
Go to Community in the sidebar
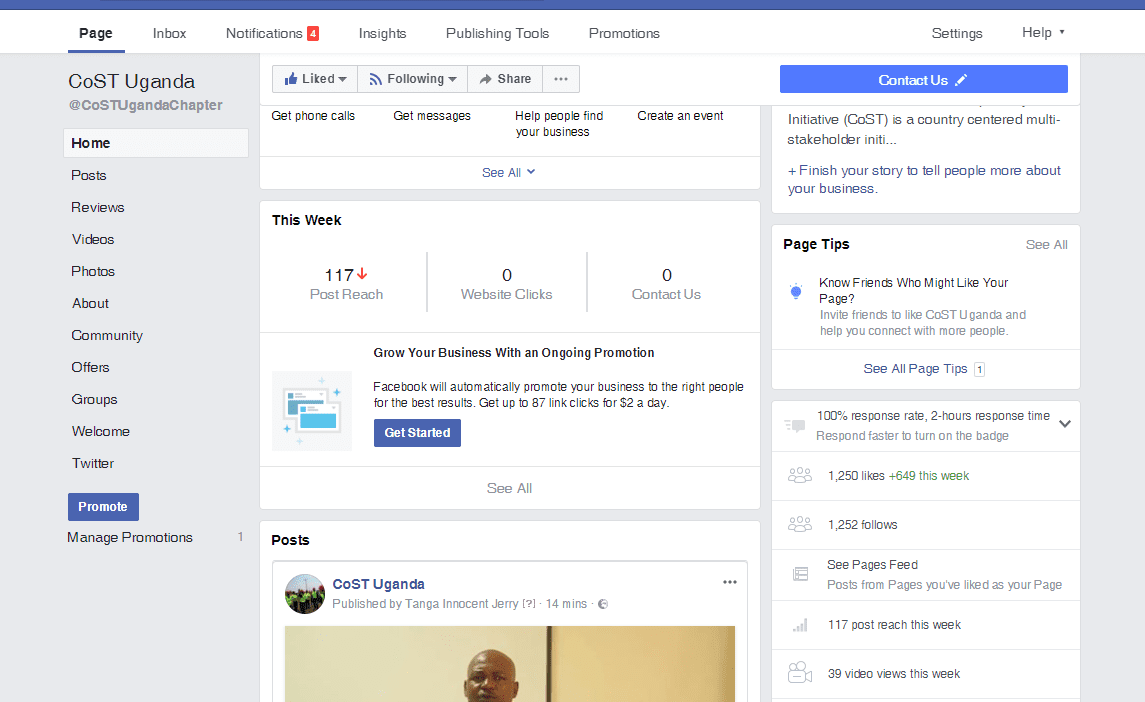pyautogui.click(x=107, y=335)
